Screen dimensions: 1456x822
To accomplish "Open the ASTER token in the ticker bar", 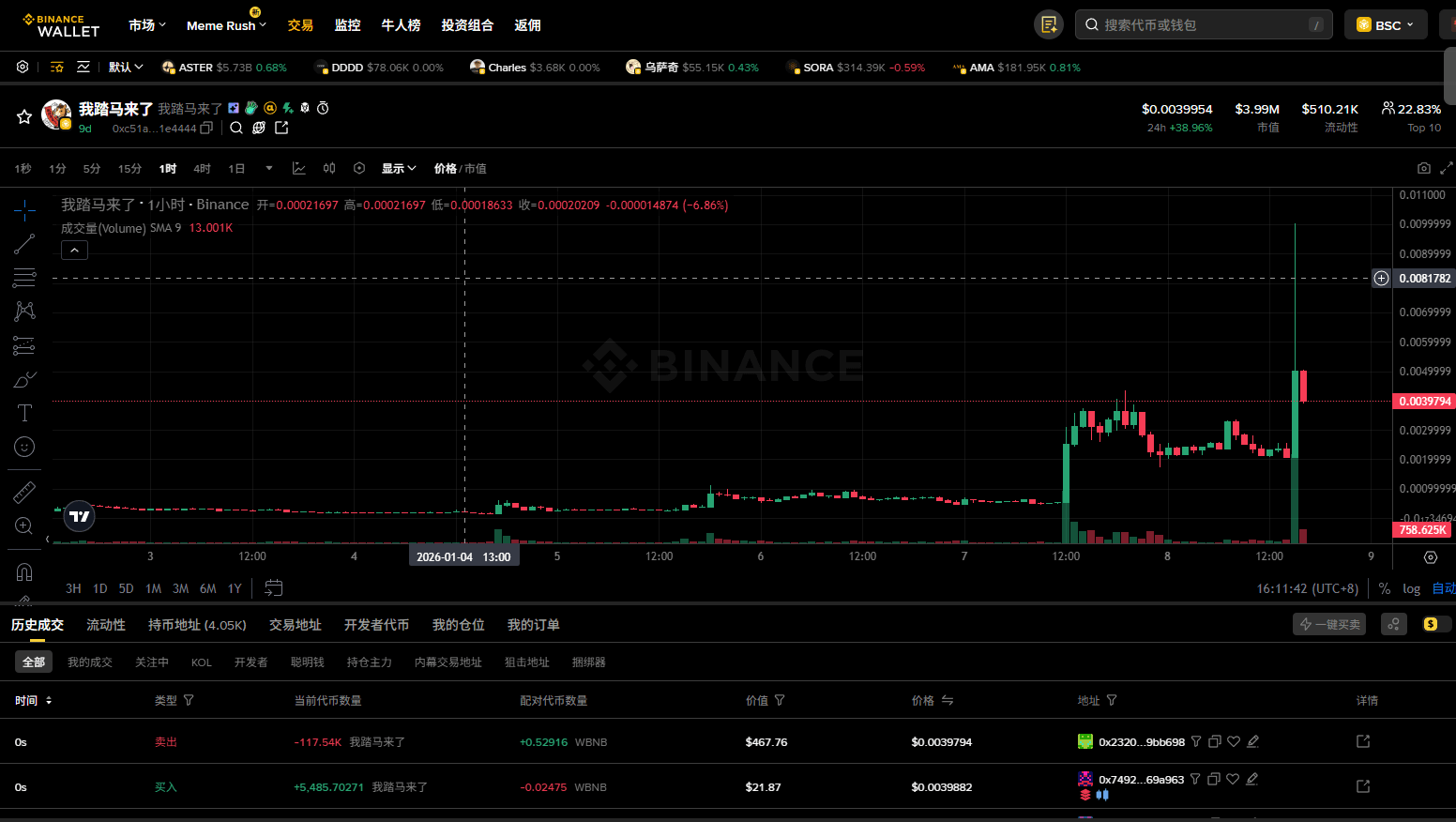I will click(x=224, y=68).
